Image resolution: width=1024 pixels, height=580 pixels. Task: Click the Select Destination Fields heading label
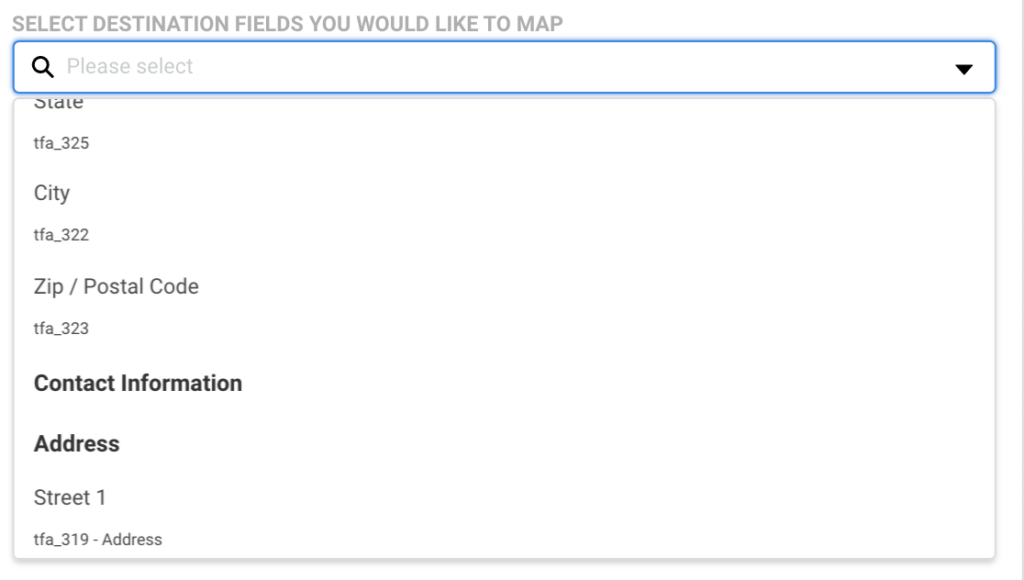[287, 24]
